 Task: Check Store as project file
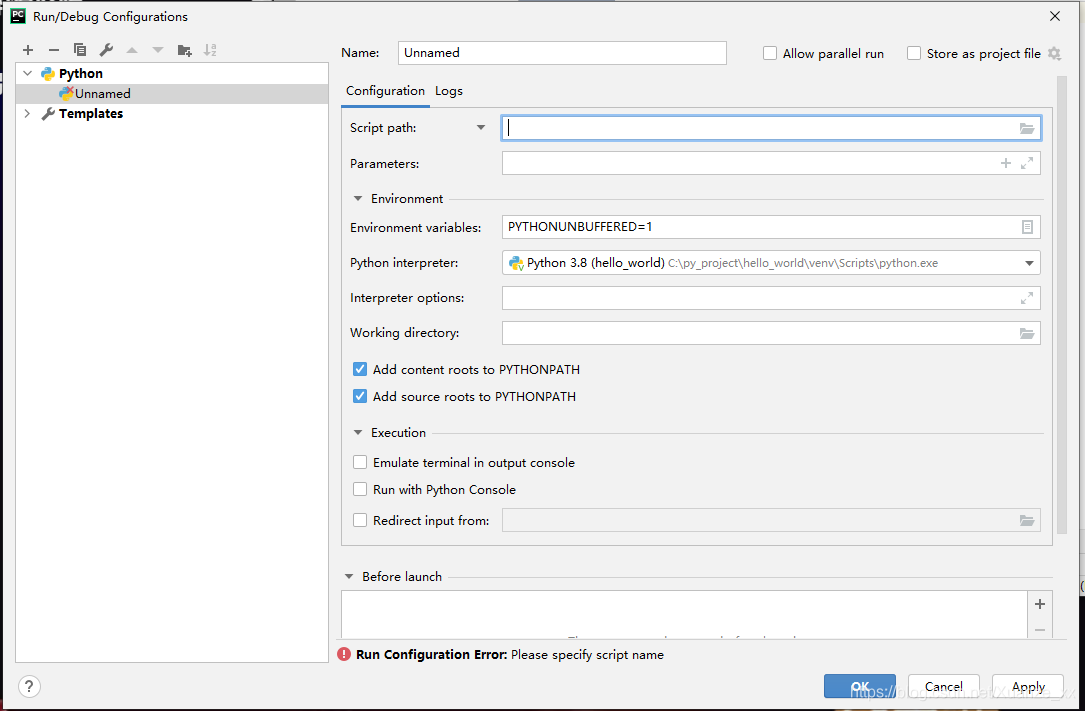coord(914,53)
